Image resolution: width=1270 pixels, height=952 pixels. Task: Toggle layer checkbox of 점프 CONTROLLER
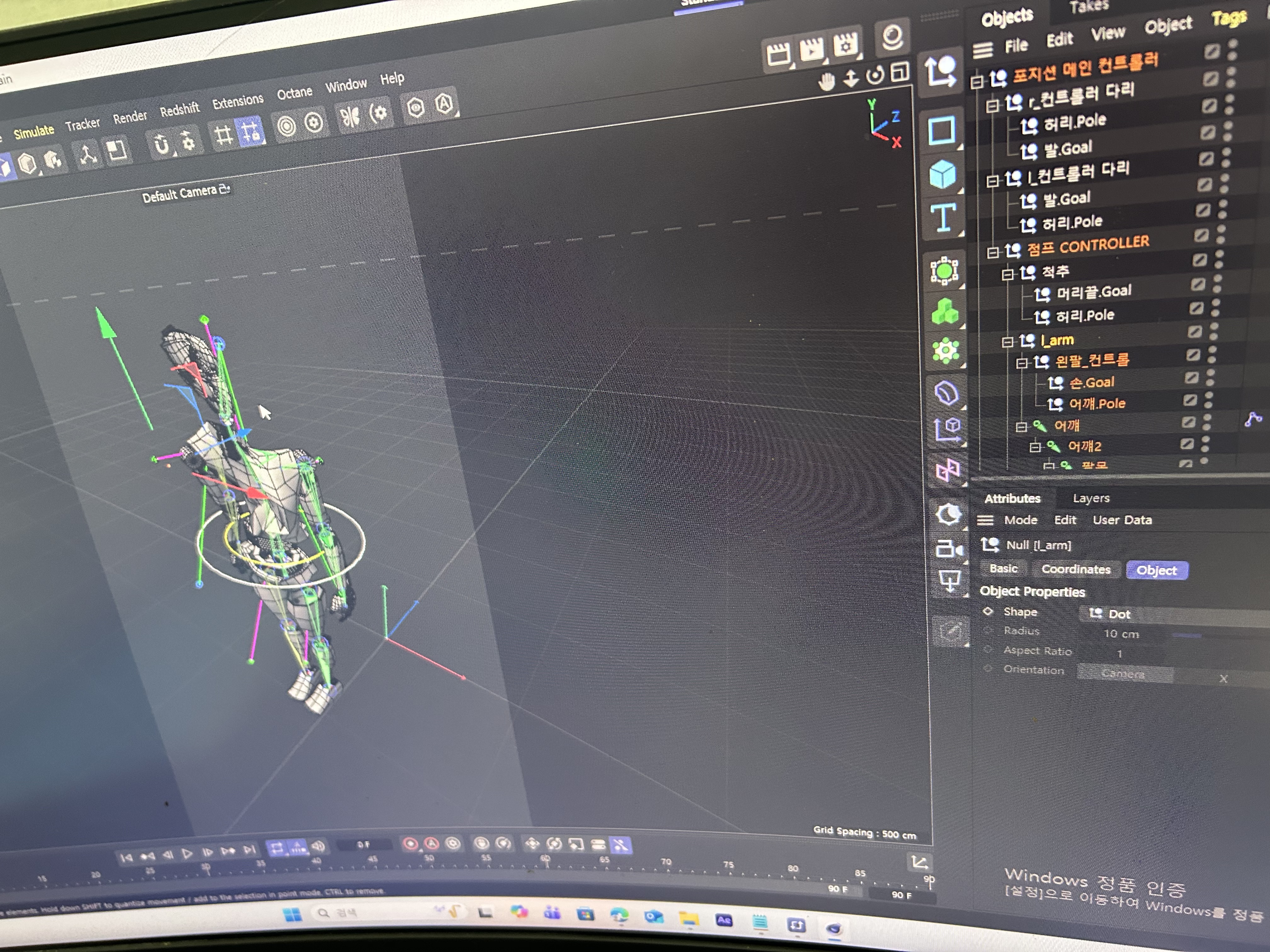[1201, 235]
